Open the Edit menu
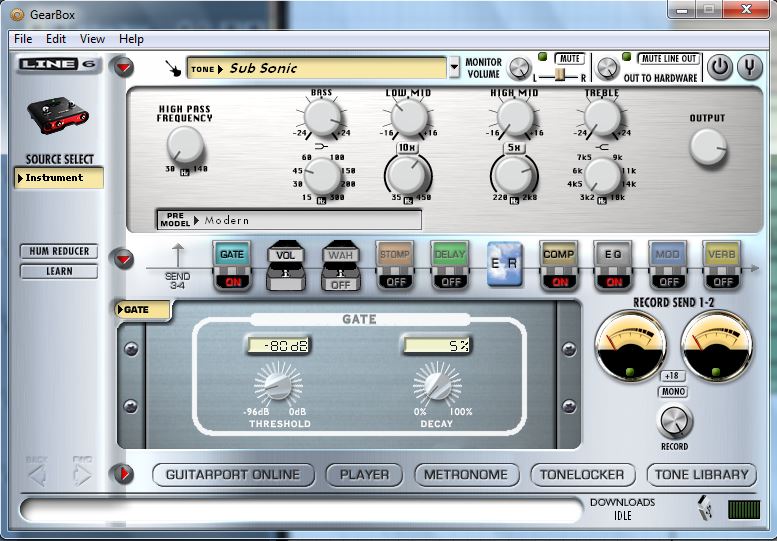The width and height of the screenshot is (777, 541). pyautogui.click(x=56, y=39)
